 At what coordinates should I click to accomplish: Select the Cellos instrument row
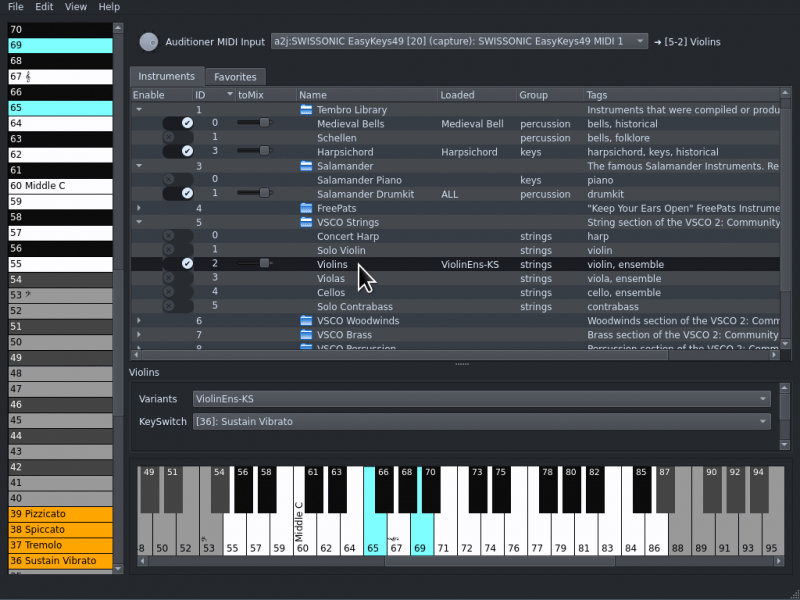pyautogui.click(x=330, y=292)
